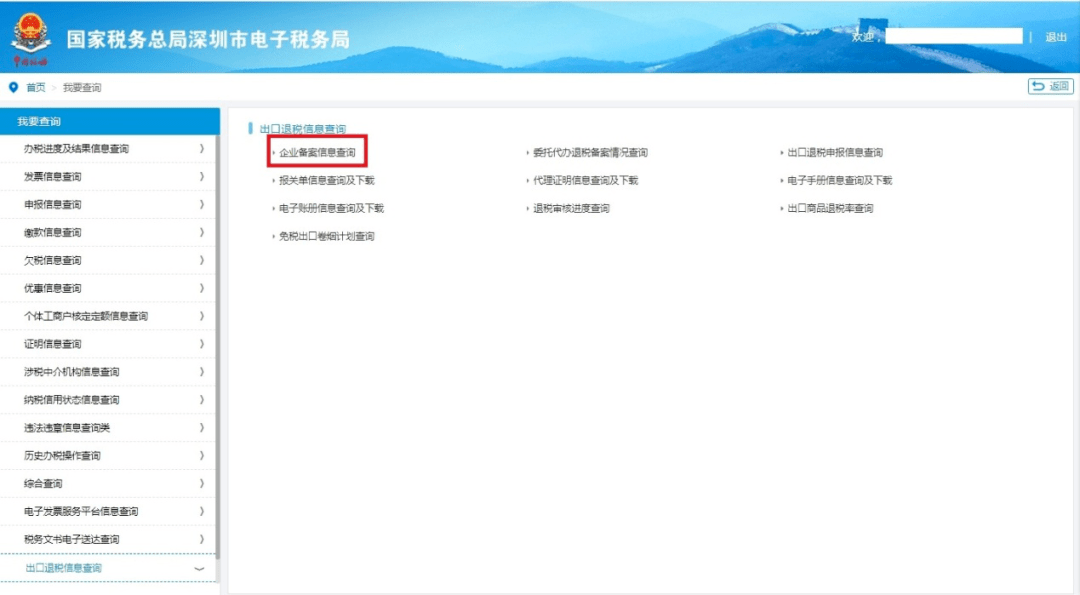
Task: Select 办税进度及结果信息查询 menu item
Action: click(76, 149)
